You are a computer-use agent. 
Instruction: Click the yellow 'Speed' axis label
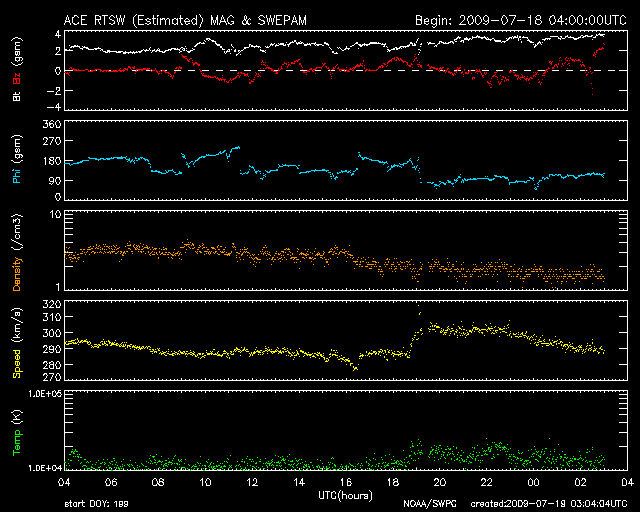(x=17, y=363)
